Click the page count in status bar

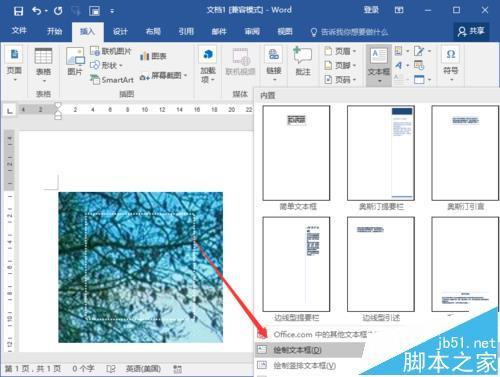33,369
